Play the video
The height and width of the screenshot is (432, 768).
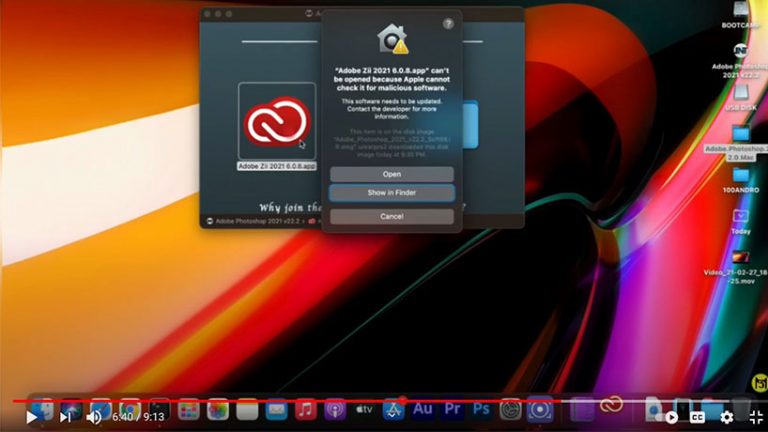coord(32,417)
